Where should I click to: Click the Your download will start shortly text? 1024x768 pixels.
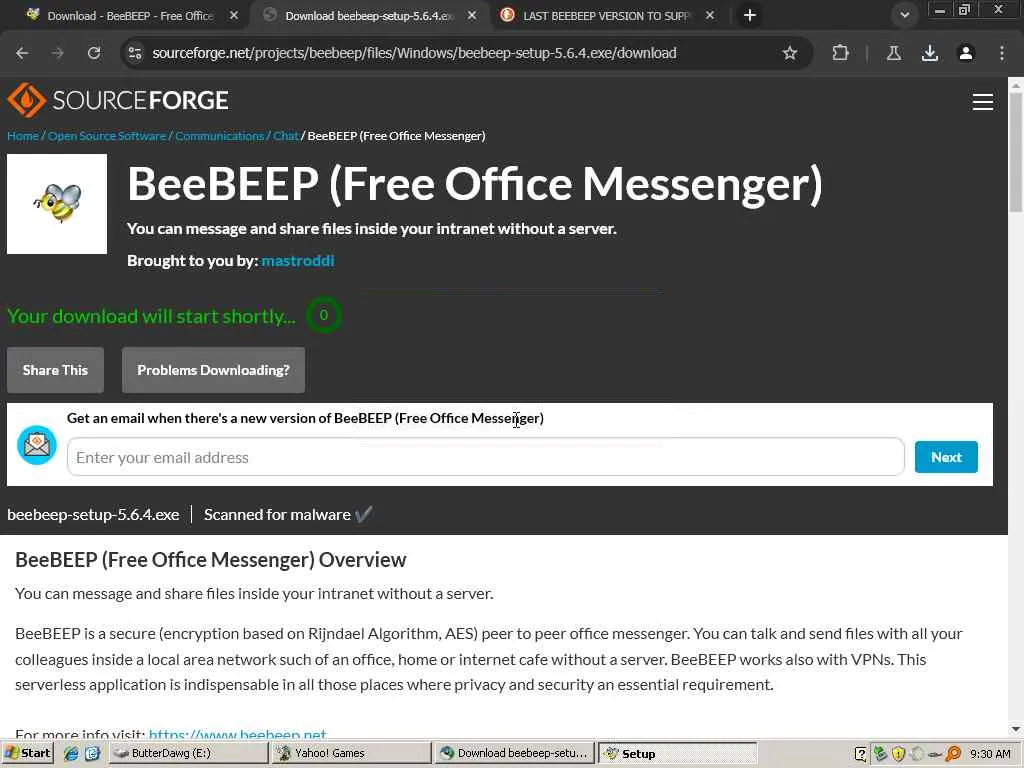coord(151,316)
